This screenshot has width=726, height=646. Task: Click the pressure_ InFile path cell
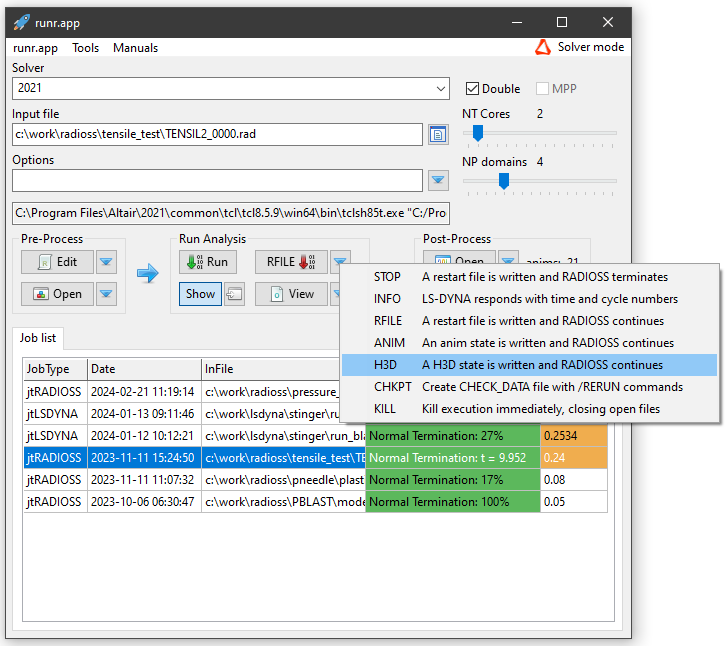tap(271, 392)
